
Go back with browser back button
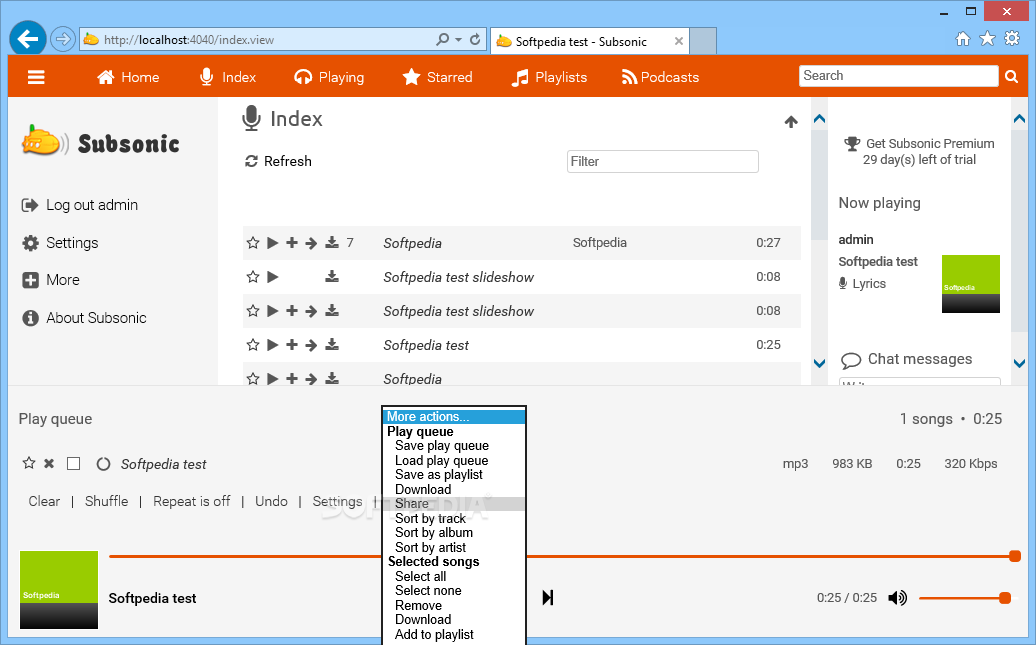pos(28,40)
